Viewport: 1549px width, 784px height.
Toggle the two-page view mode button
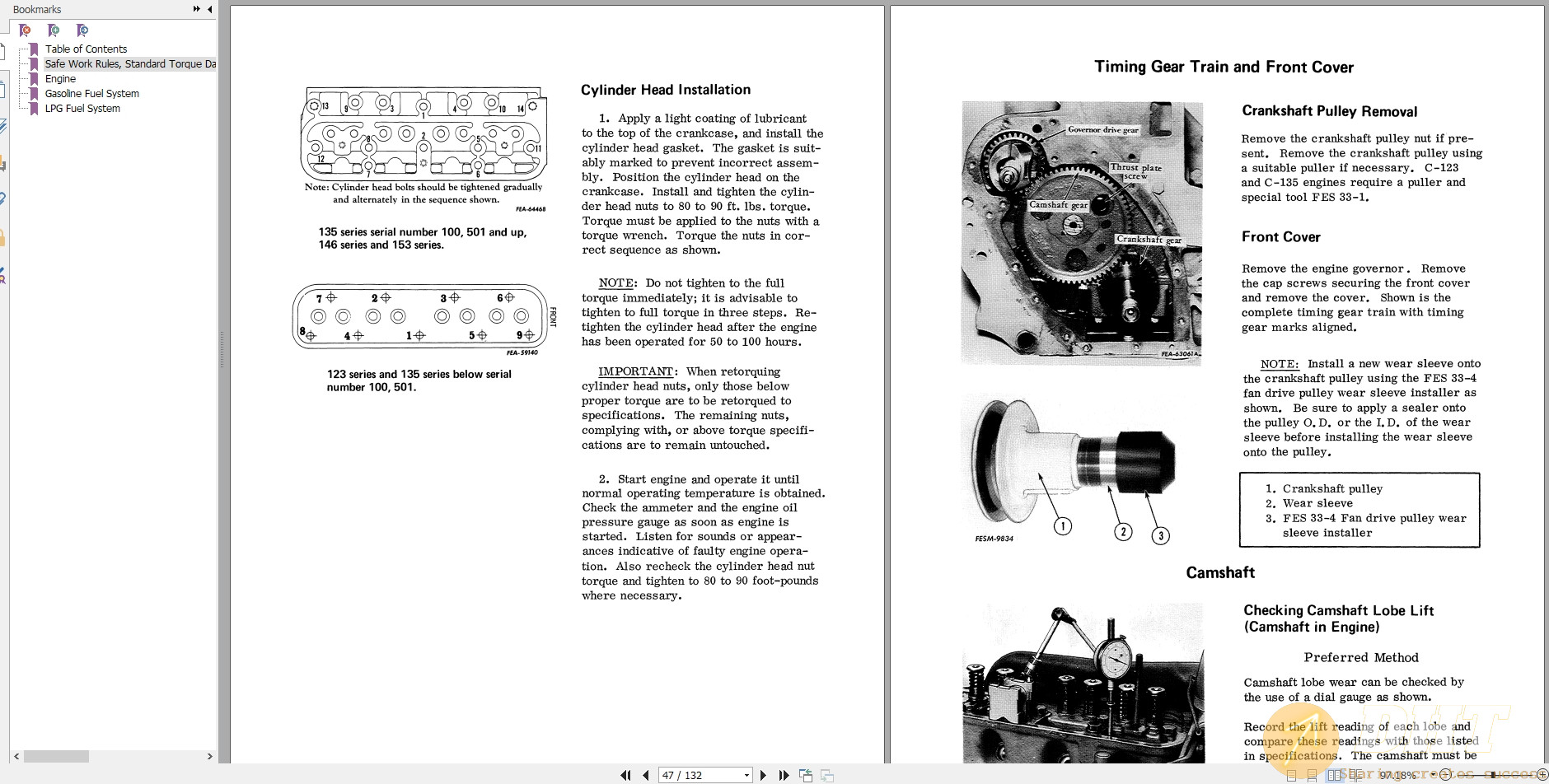click(1335, 775)
